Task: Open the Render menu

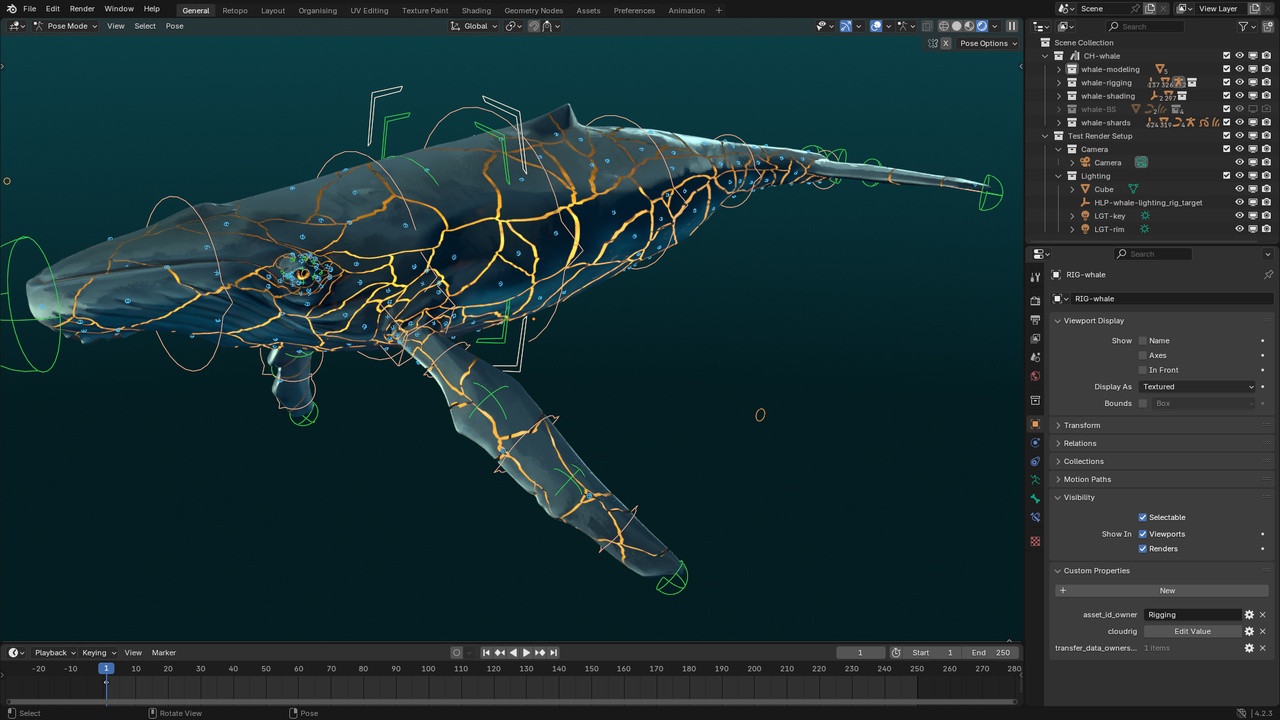Action: point(82,10)
